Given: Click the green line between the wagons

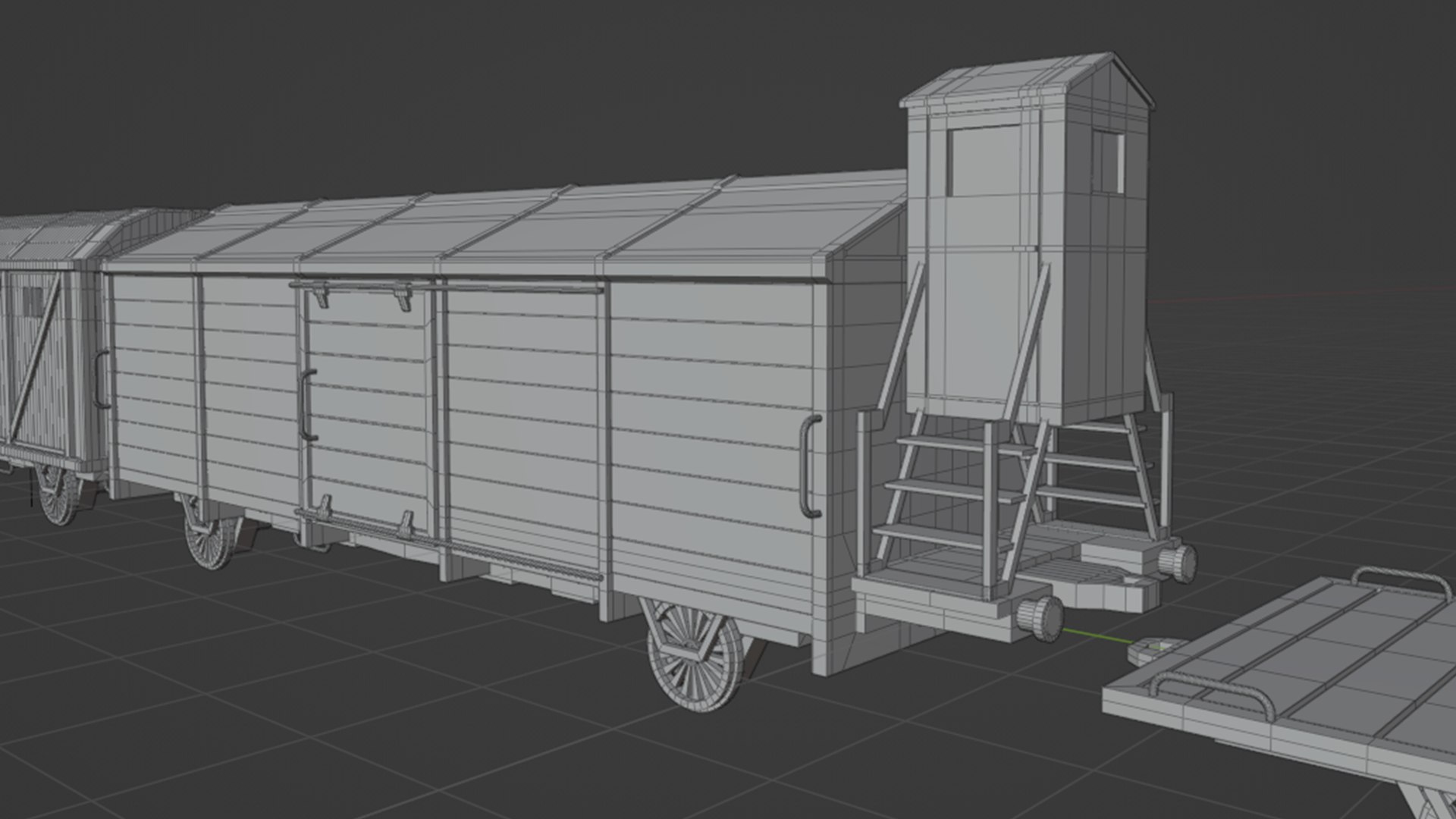Looking at the screenshot, I should point(1097,636).
